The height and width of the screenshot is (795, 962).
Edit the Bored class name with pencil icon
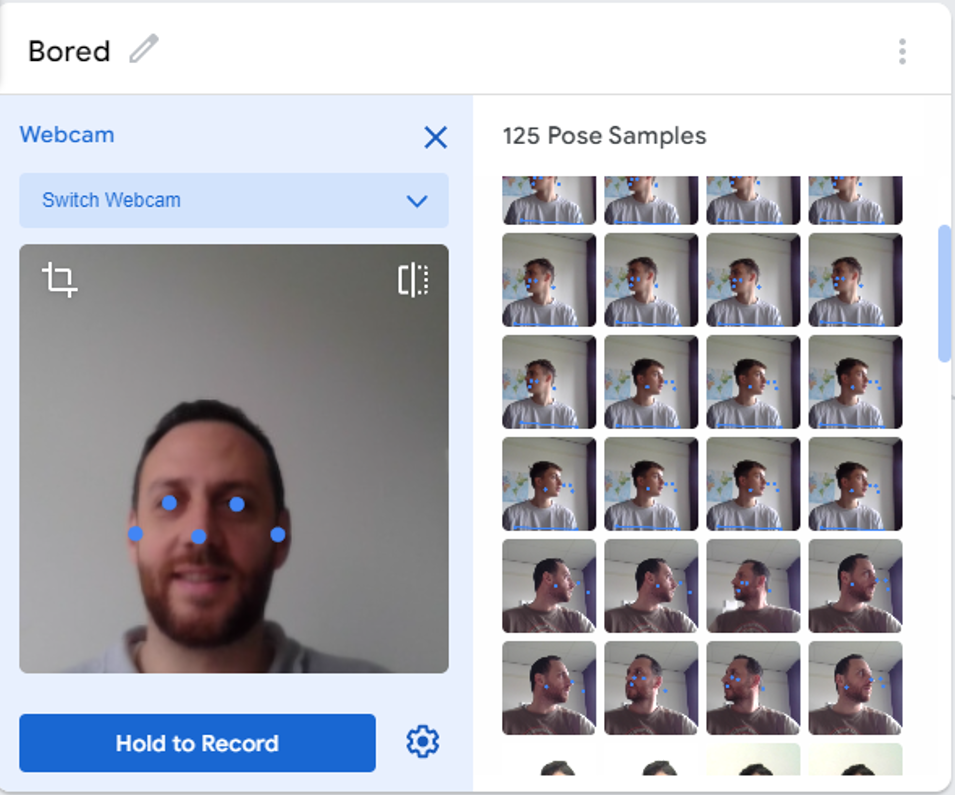pyautogui.click(x=144, y=49)
